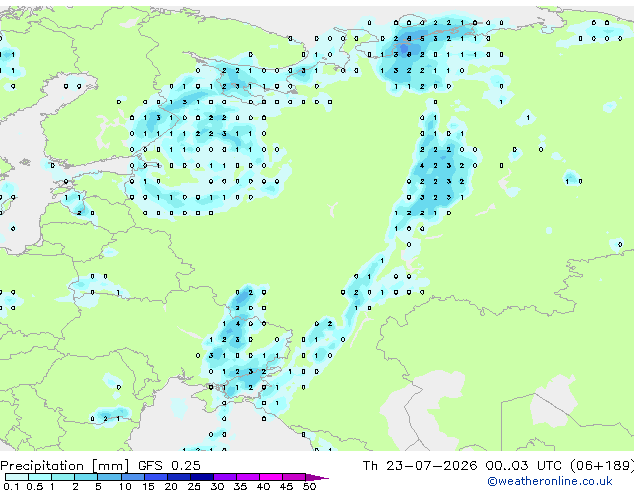Click the '0.1' legend scale label

coord(11,486)
